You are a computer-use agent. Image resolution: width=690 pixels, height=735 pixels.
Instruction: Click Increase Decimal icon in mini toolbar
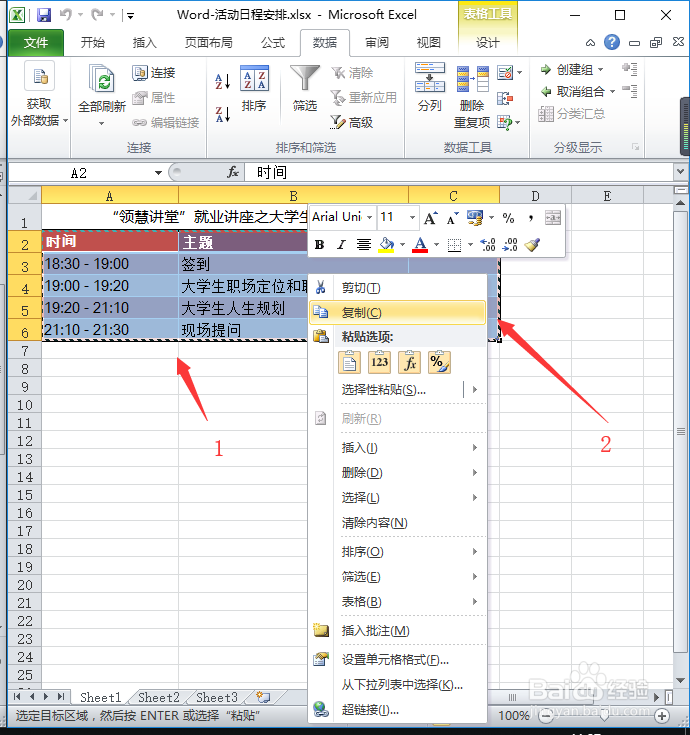[x=488, y=244]
